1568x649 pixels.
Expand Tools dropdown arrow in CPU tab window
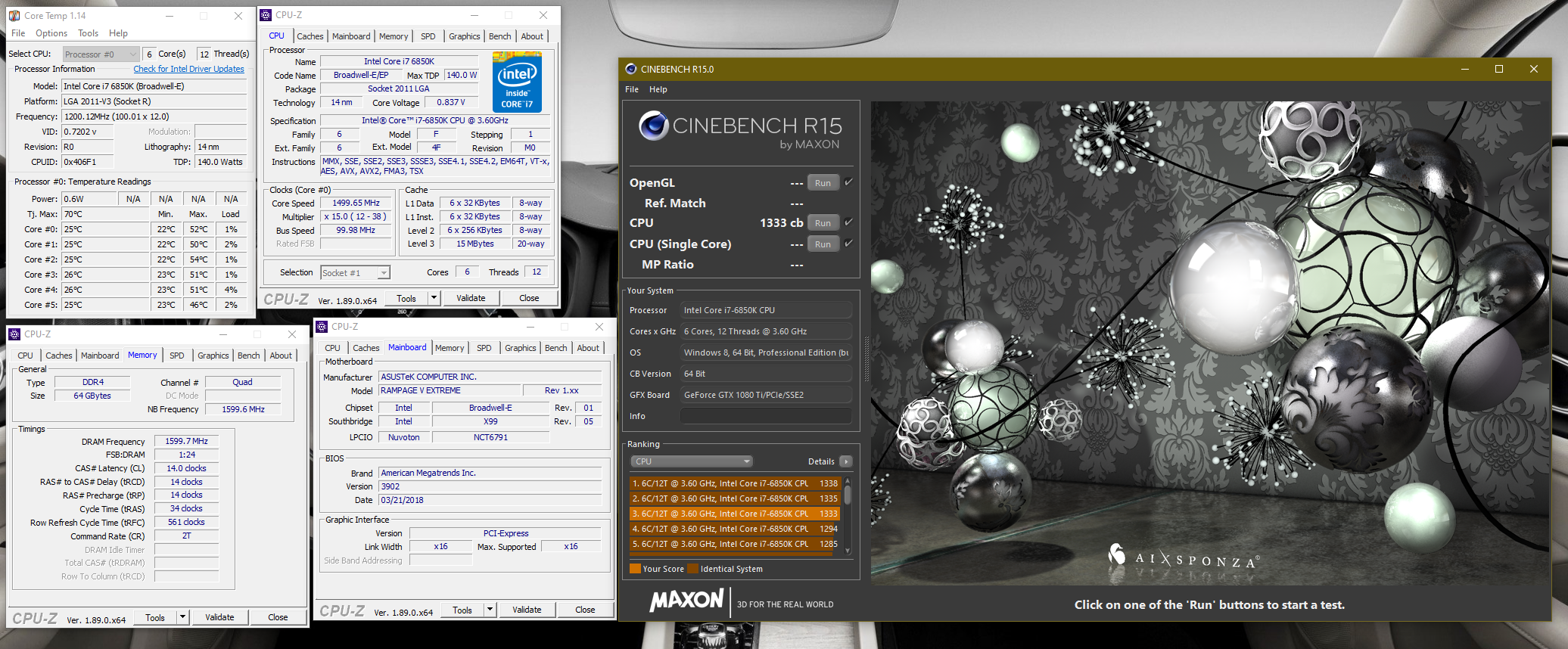(434, 298)
